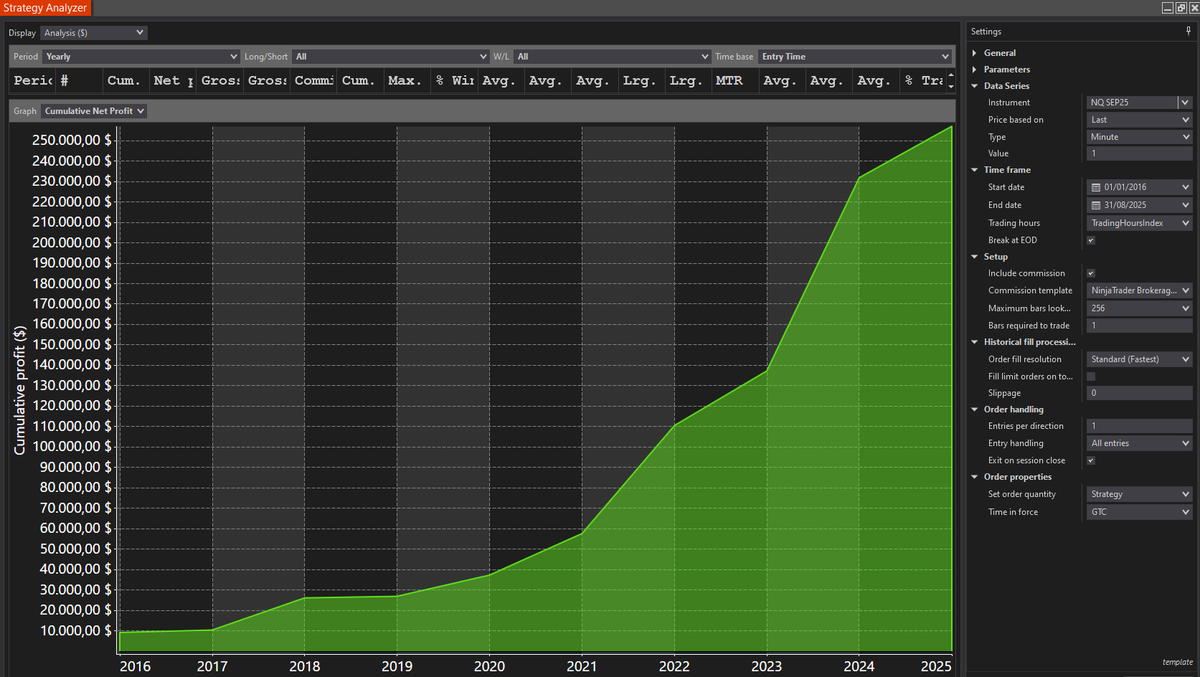Collapse the Order properties section
Viewport: 1200px width, 677px height.
pyautogui.click(x=975, y=477)
